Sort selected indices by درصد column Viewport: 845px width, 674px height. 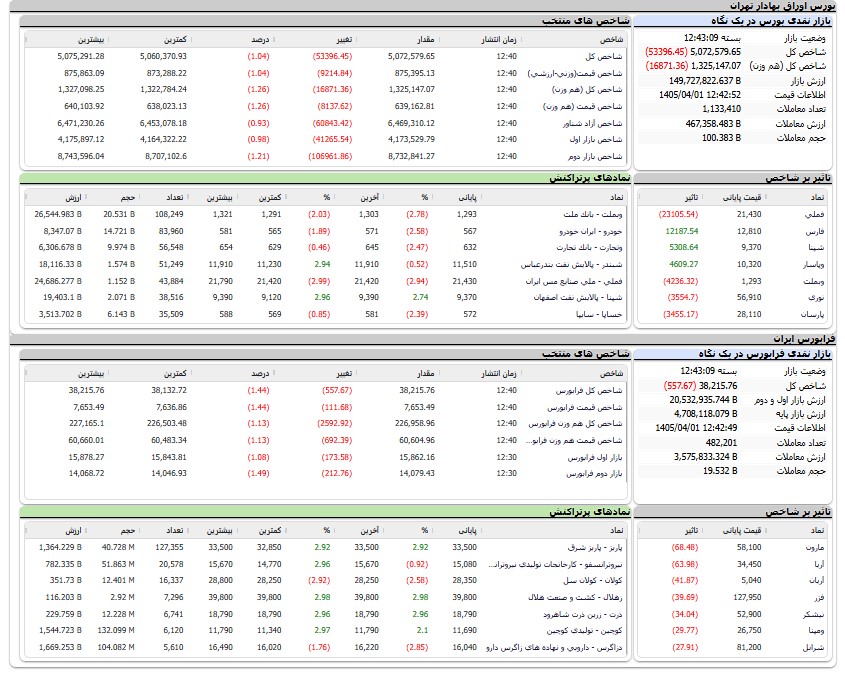point(260,40)
